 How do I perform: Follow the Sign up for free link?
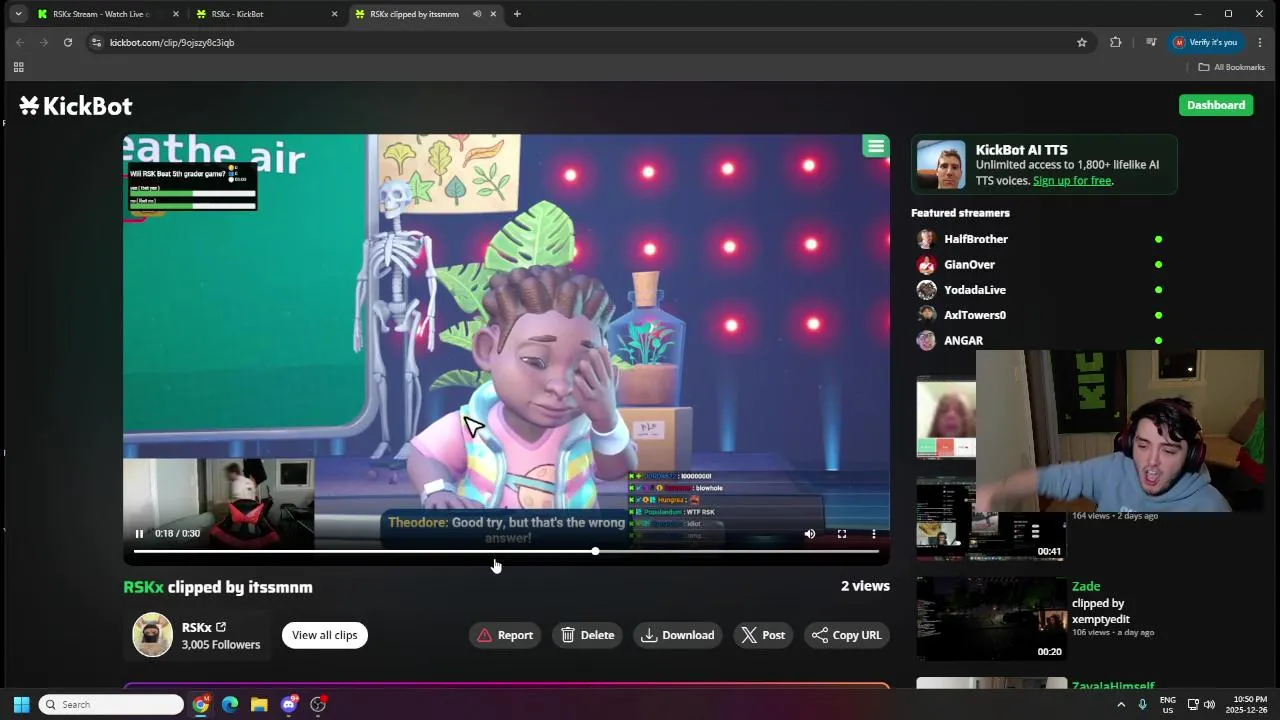(x=1072, y=181)
